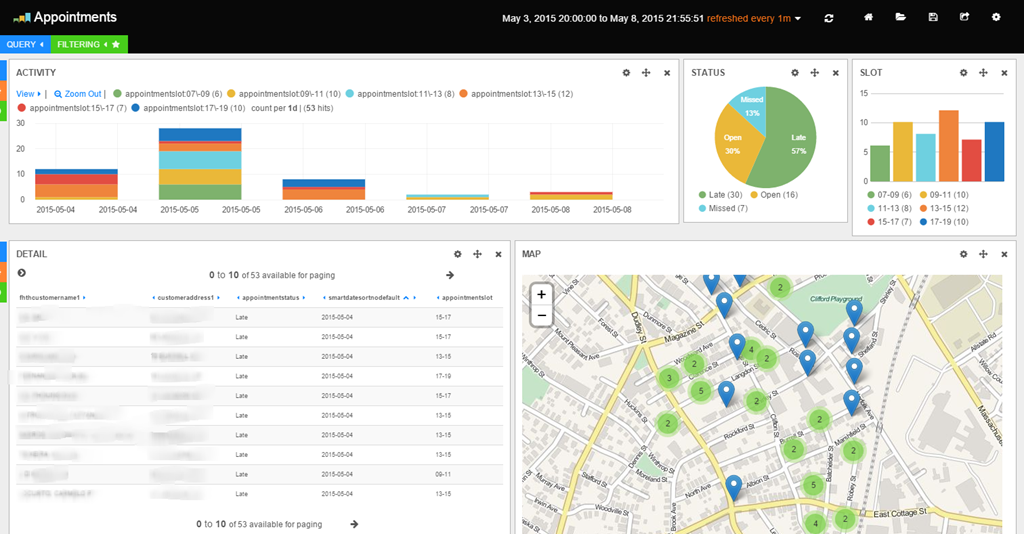Expand the View options in Activity panel
The width and height of the screenshot is (1024, 534).
click(x=28, y=93)
